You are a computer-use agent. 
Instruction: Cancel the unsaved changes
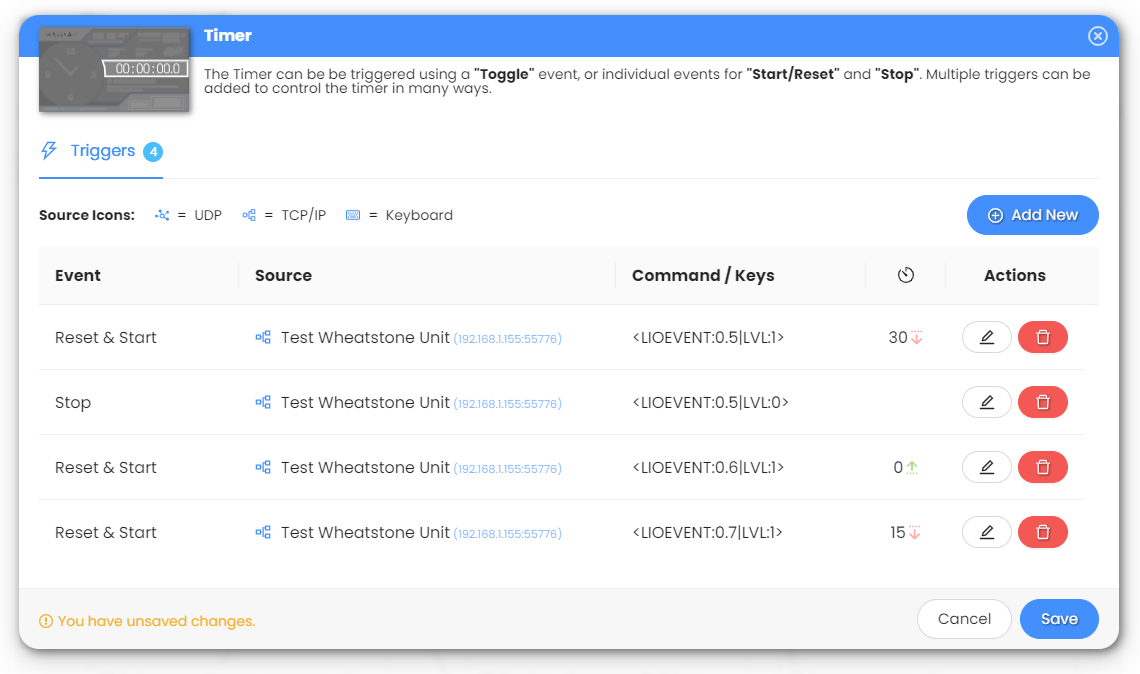click(x=964, y=619)
